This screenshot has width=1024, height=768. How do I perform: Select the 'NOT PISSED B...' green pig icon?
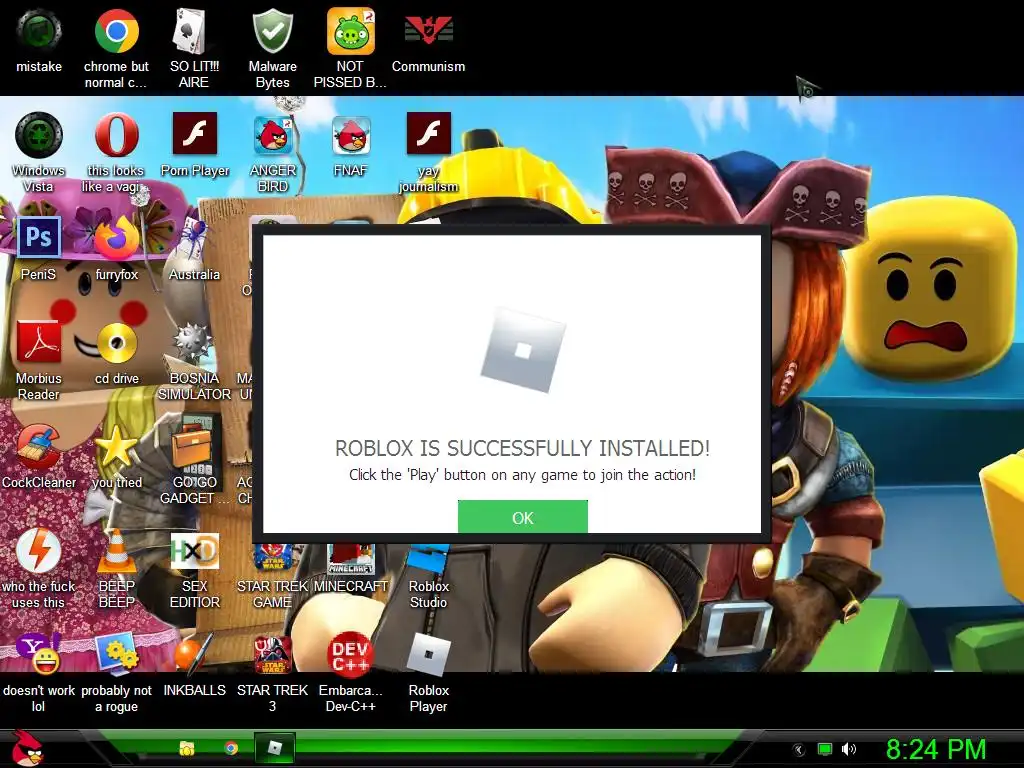pos(350,49)
